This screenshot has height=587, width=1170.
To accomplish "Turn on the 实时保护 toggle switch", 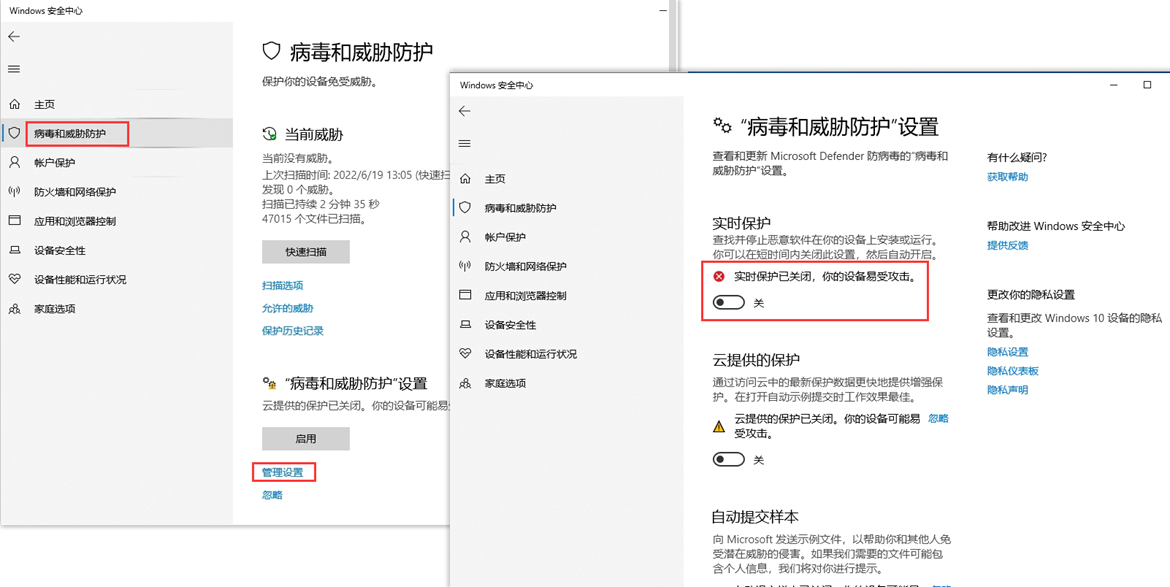I will coord(728,303).
